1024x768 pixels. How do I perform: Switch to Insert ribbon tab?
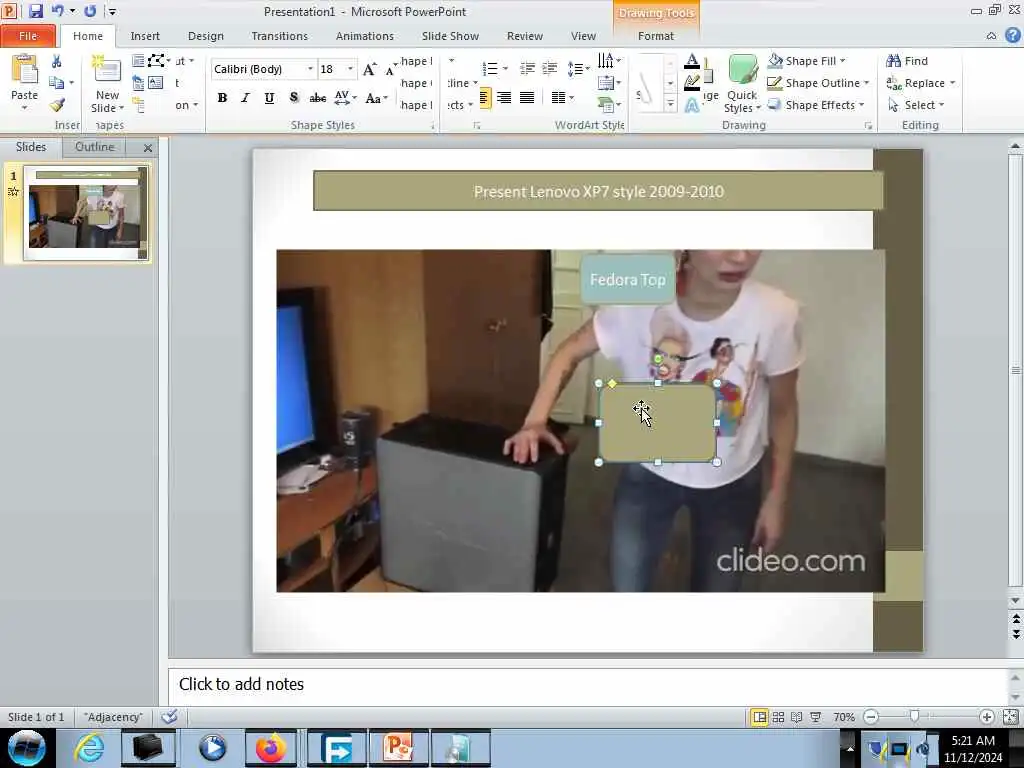click(x=145, y=36)
